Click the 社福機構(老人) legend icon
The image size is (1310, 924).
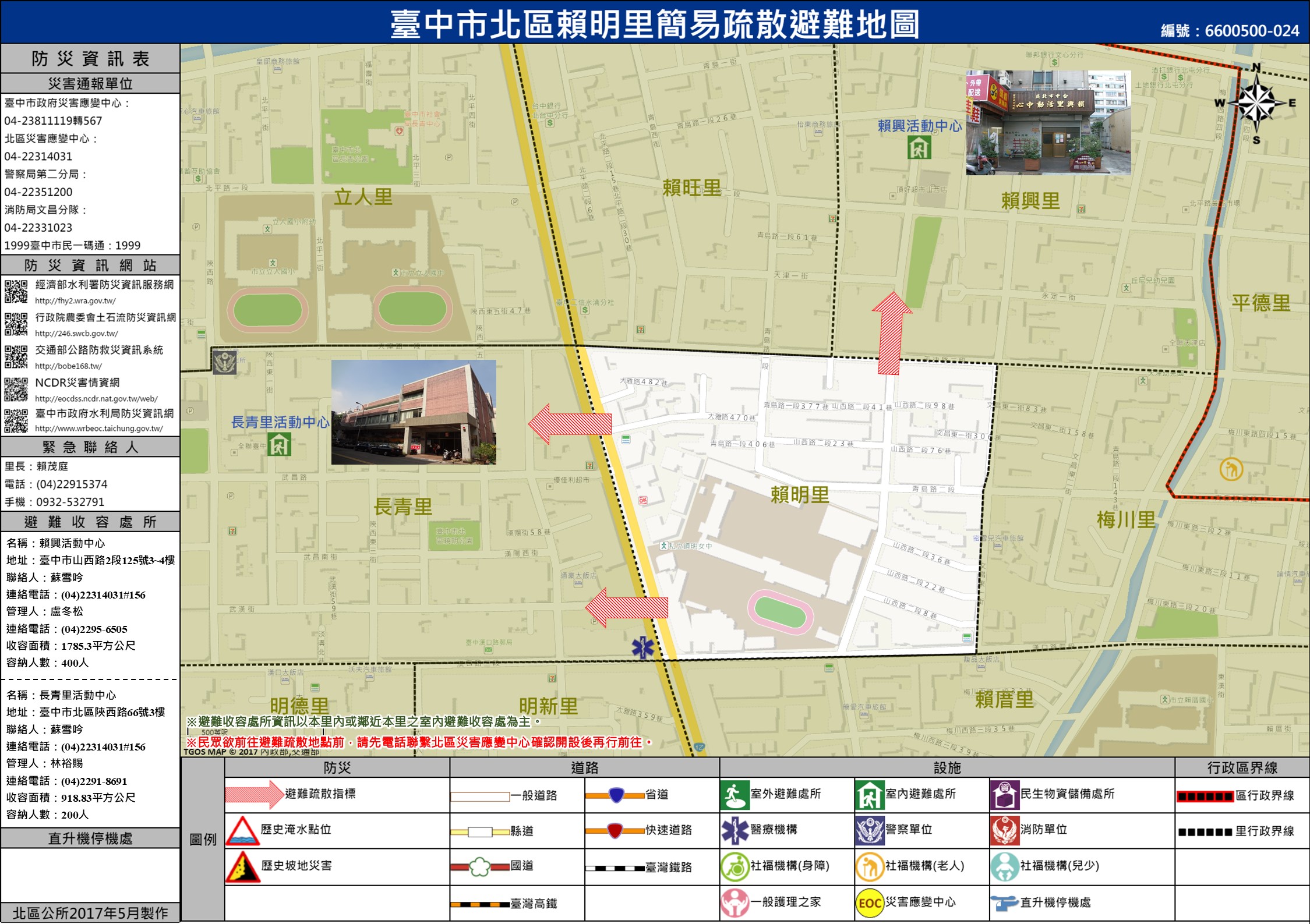coord(870,866)
